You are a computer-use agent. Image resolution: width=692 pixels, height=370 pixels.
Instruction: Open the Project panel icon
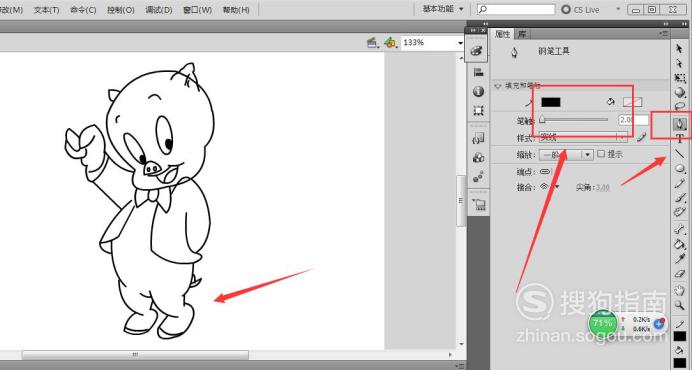tap(479, 204)
